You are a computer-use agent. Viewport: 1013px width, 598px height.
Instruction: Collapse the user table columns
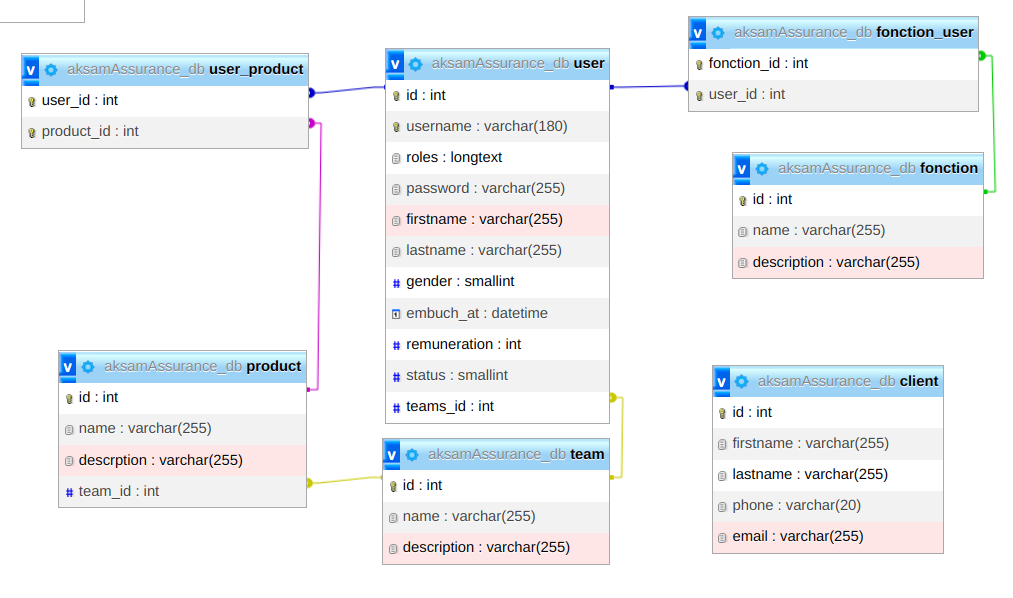395,64
